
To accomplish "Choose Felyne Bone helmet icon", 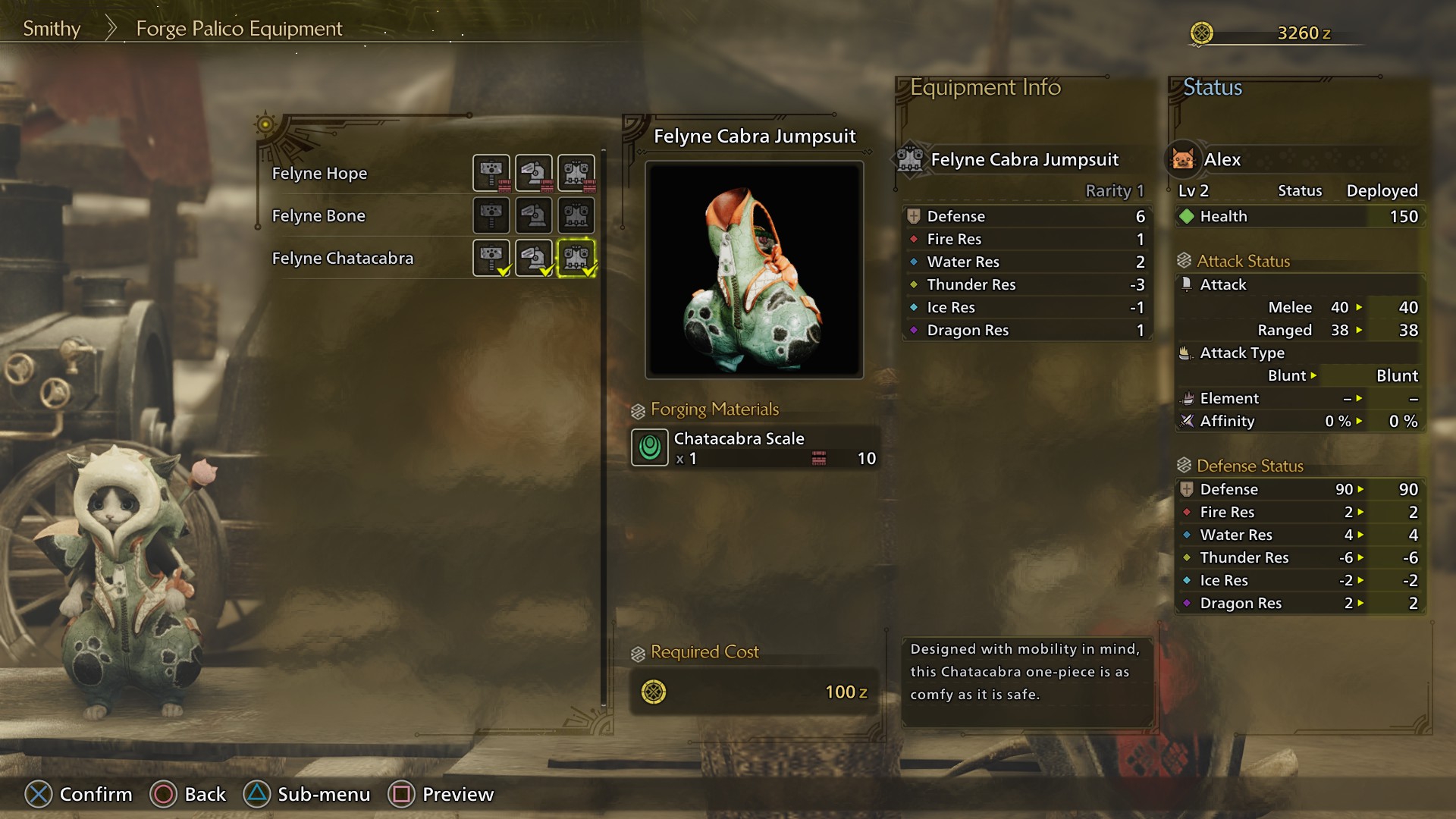I will point(534,215).
